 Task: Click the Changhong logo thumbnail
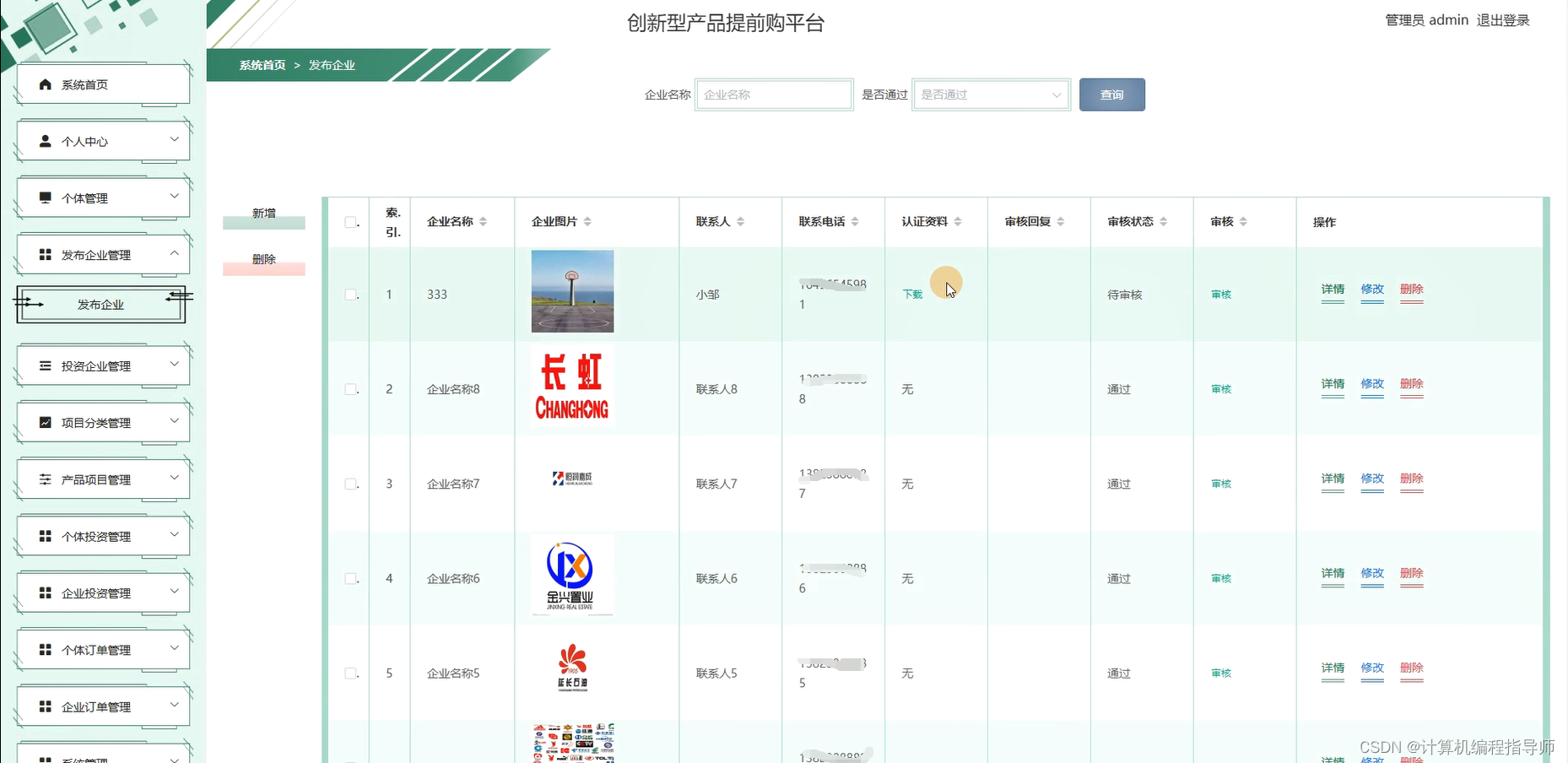(x=572, y=386)
